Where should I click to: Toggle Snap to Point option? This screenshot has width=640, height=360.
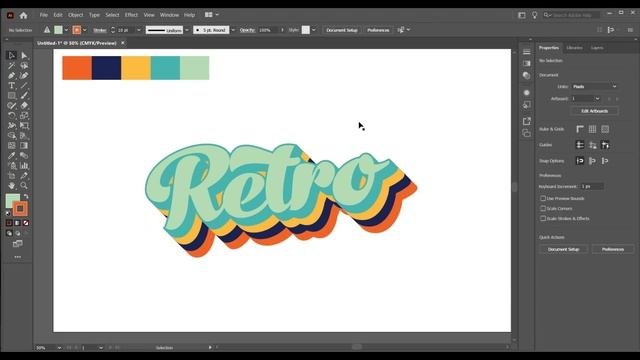580,161
